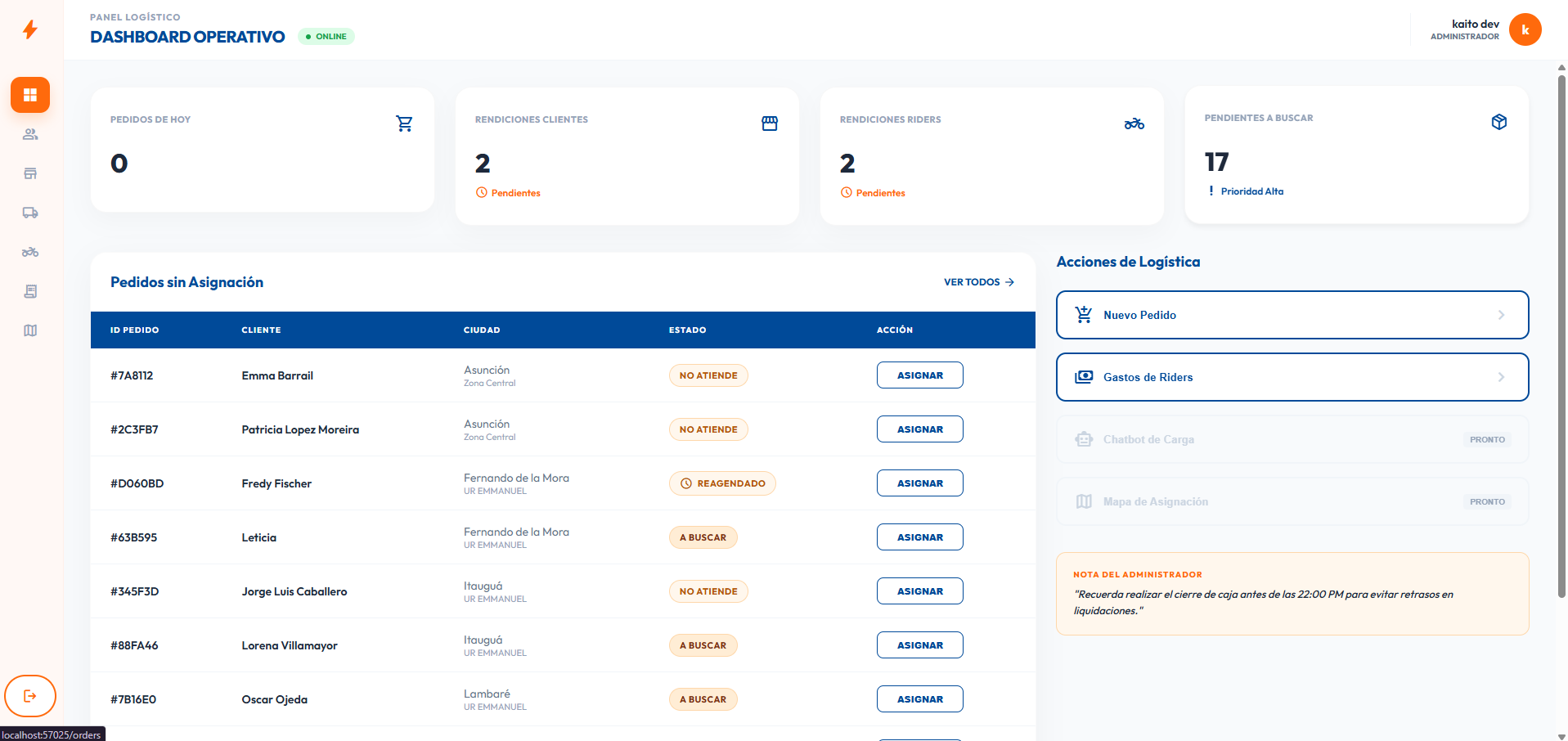
Task: Open the map icon in the sidebar
Action: [x=30, y=330]
